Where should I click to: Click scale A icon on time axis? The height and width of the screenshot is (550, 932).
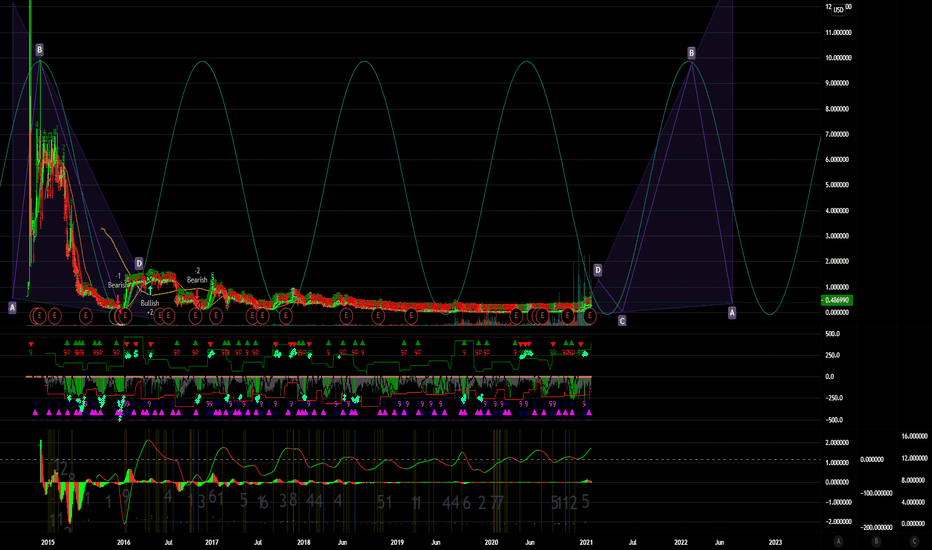[x=838, y=541]
